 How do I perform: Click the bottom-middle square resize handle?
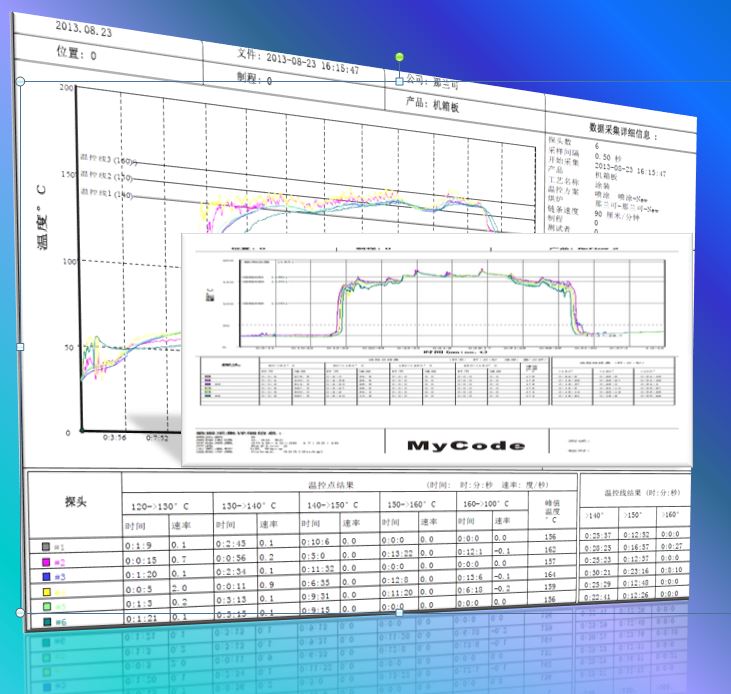pyautogui.click(x=399, y=612)
